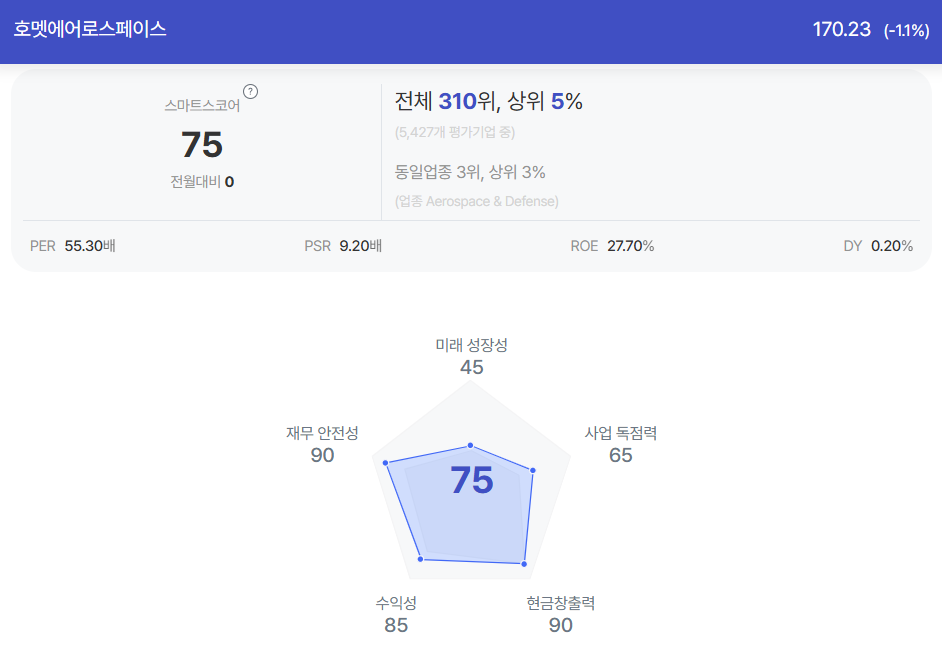This screenshot has width=942, height=652.
Task: Click the 수익성 85 radar label
Action: coord(396,615)
